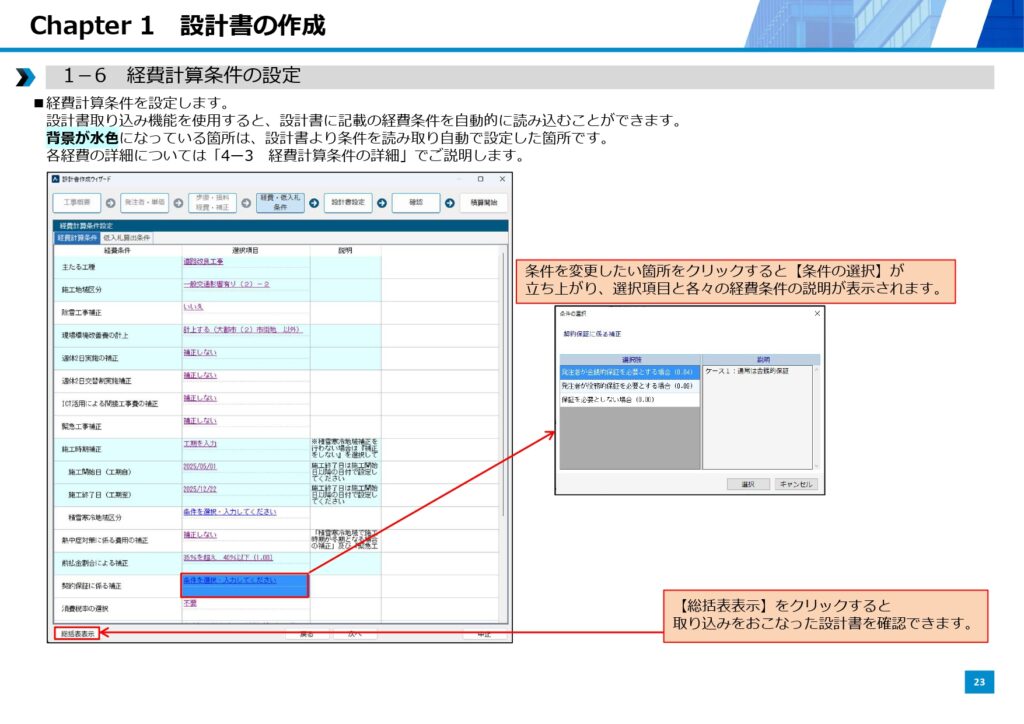Click the arrow icon before 積算開始 step
1024x724 pixels.
pos(449,202)
